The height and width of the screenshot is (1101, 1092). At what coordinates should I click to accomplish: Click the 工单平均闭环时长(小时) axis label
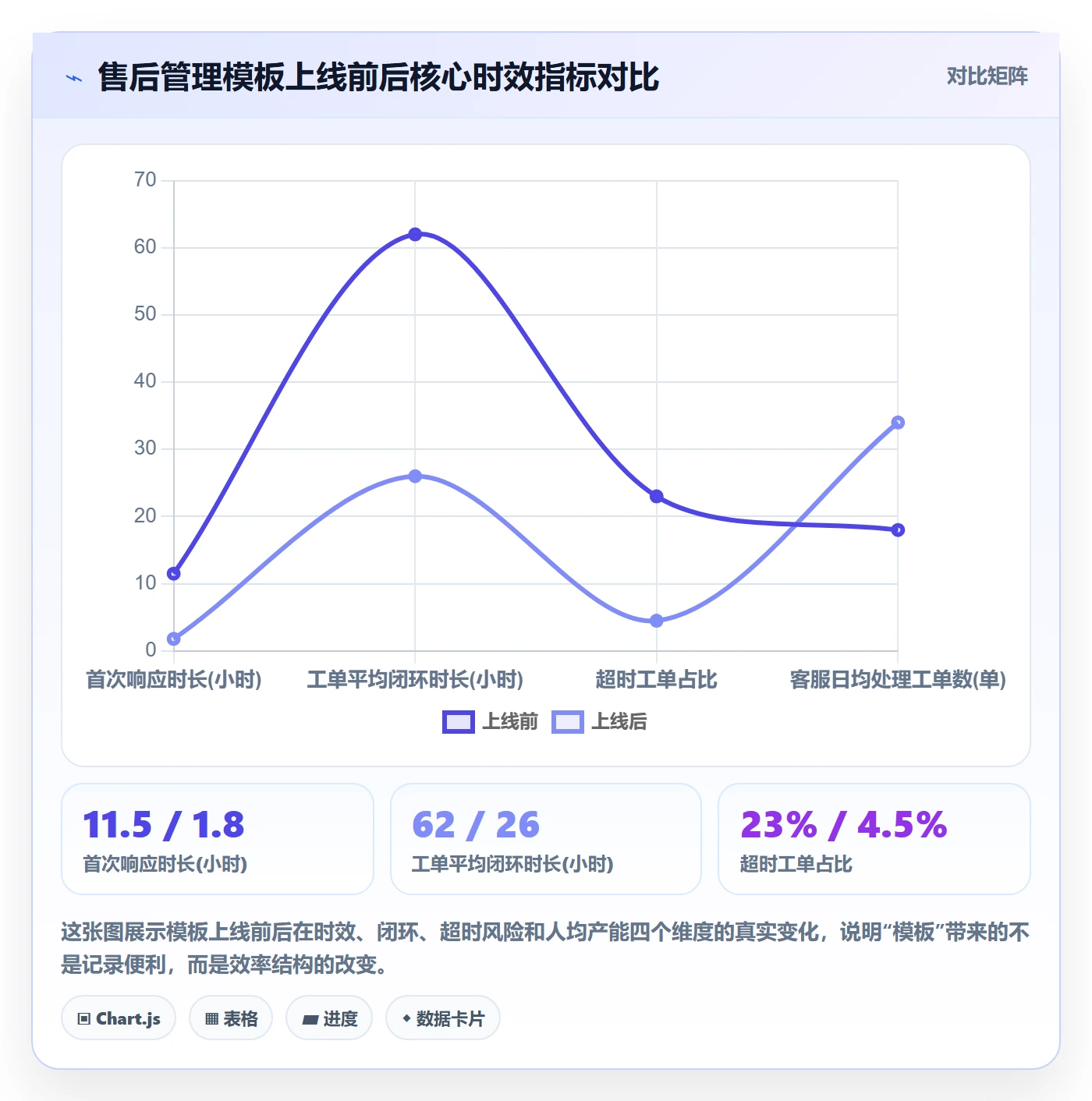pyautogui.click(x=415, y=680)
